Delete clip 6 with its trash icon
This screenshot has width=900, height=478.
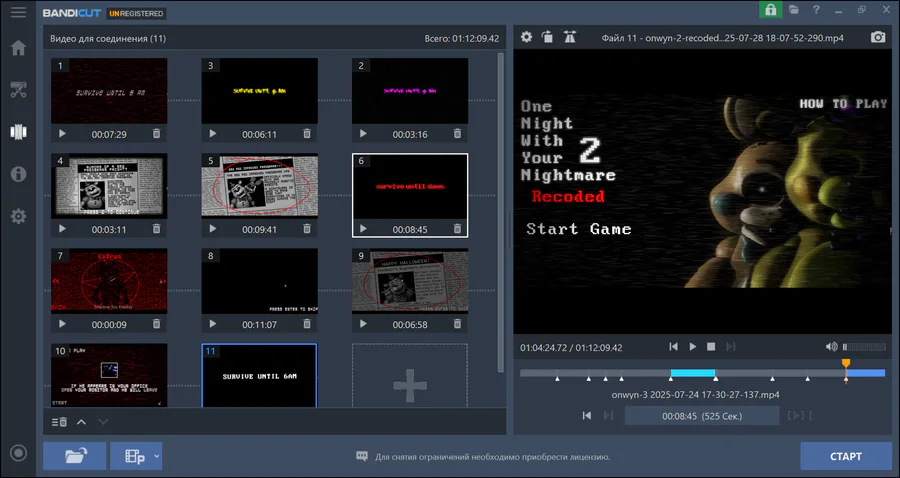pos(457,228)
